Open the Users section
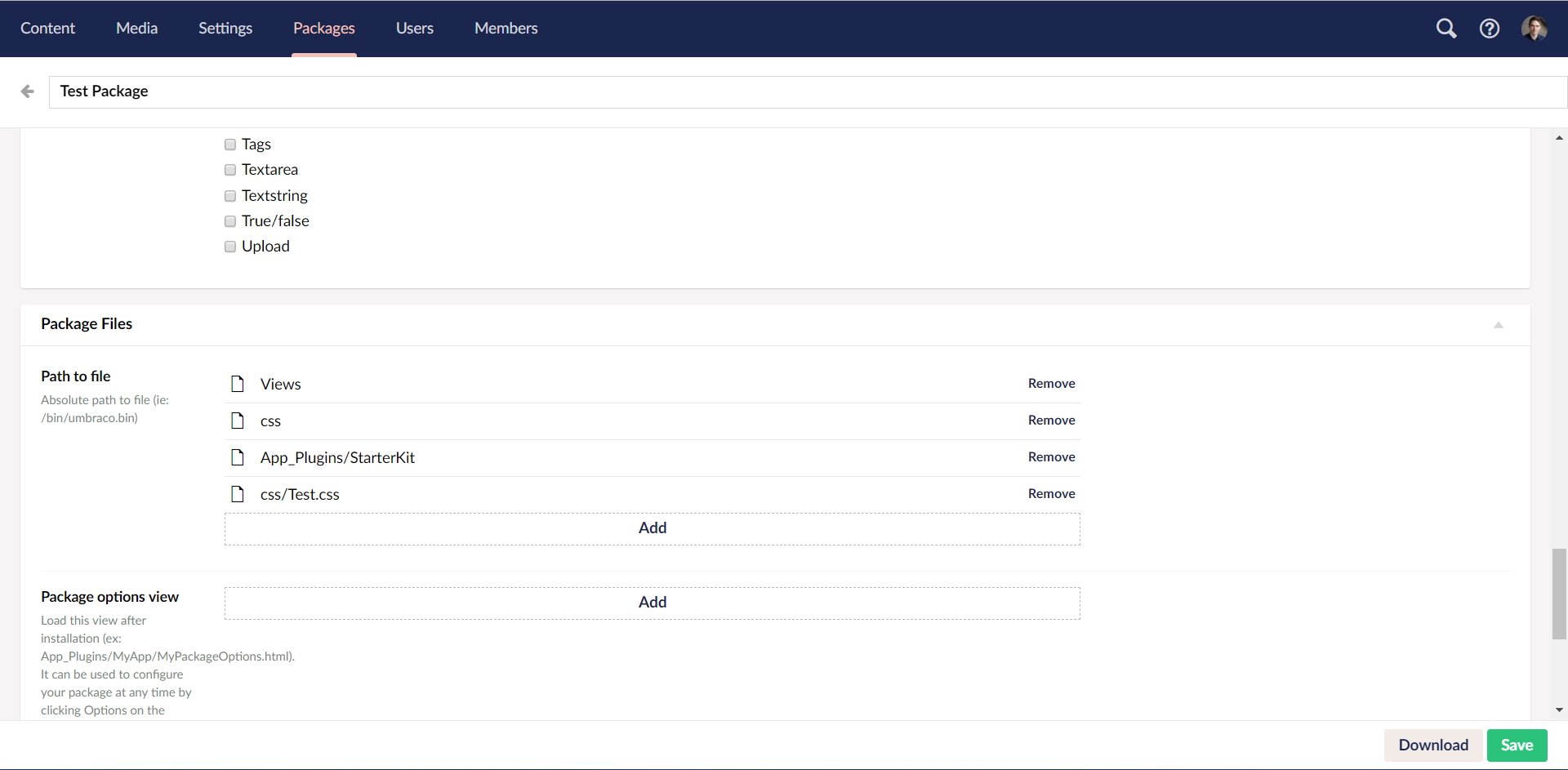 (x=414, y=28)
